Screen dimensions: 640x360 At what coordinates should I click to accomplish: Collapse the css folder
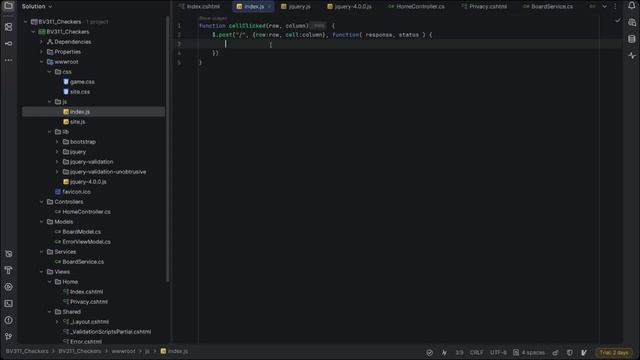[49, 72]
